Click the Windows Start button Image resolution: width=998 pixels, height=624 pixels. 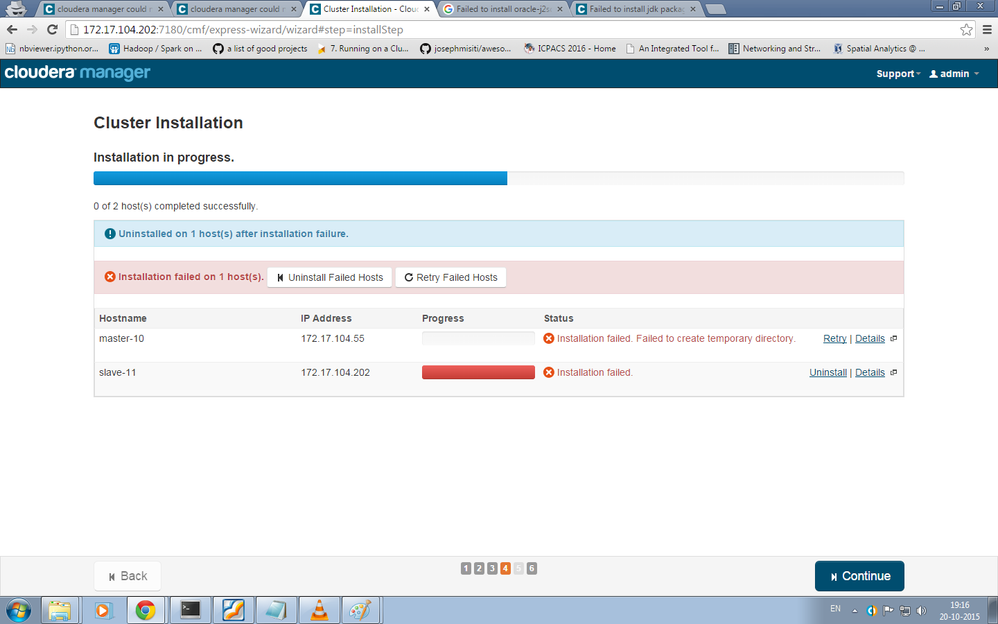pyautogui.click(x=18, y=610)
